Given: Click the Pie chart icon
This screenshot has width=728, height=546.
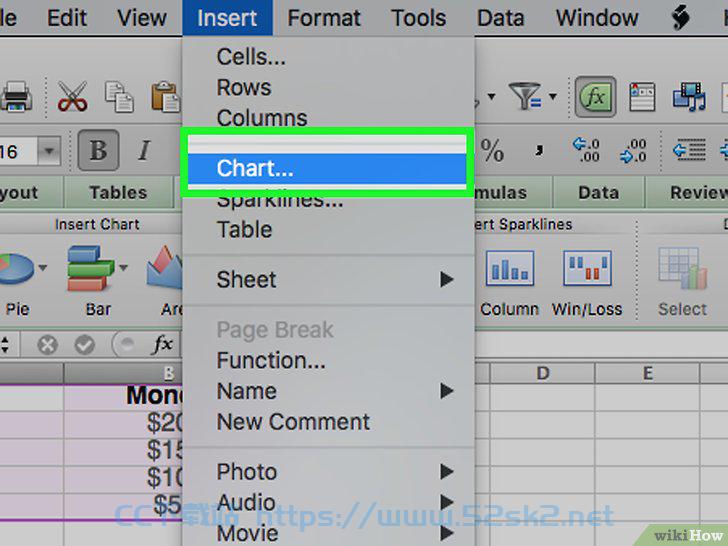Looking at the screenshot, I should click(17, 268).
